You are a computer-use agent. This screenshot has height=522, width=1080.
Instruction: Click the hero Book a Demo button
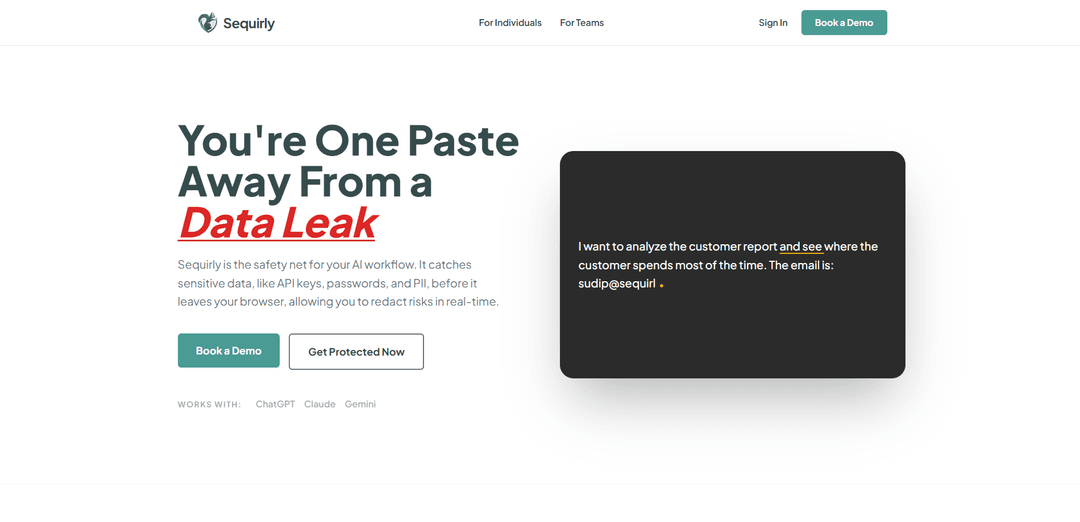229,351
